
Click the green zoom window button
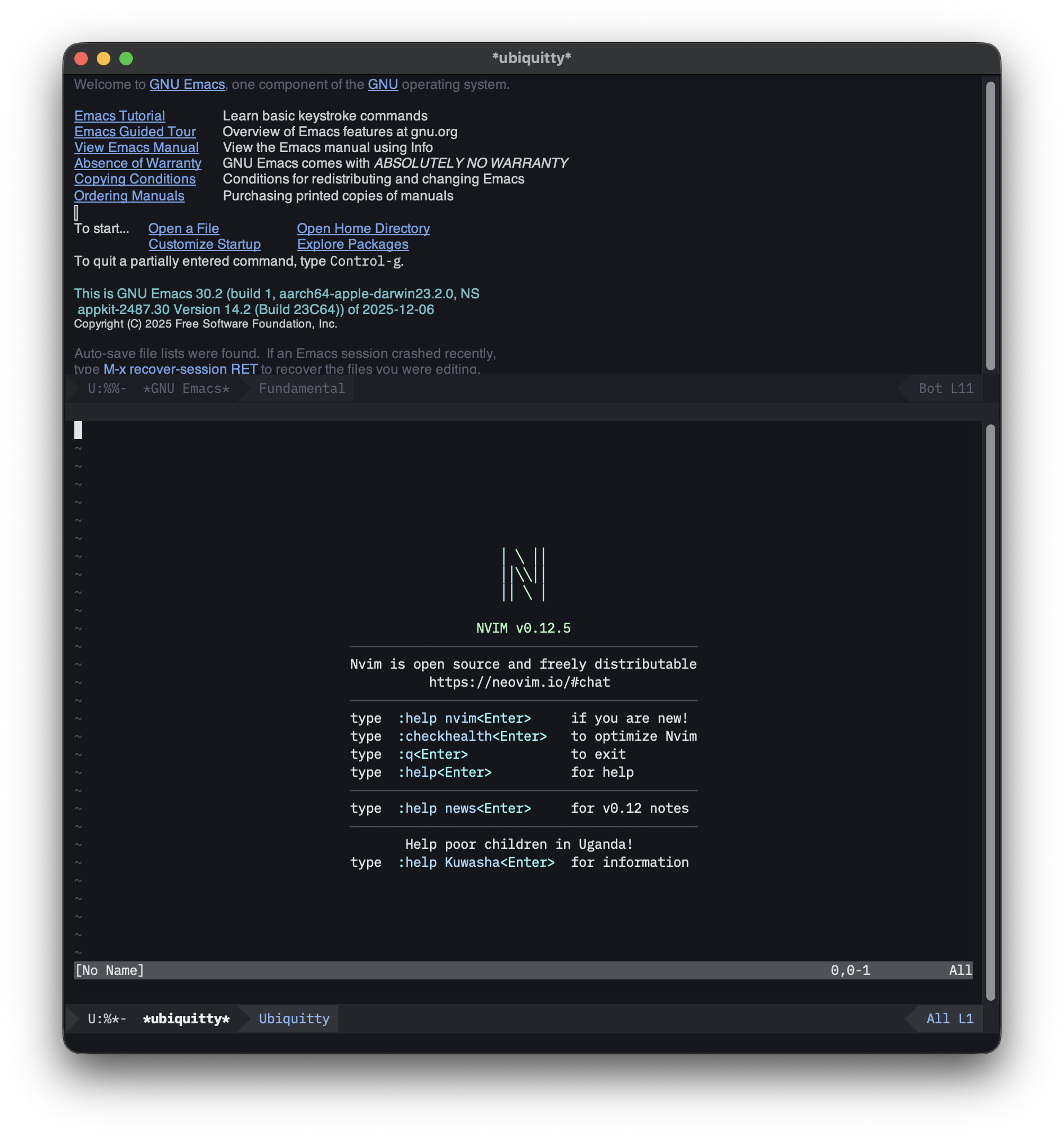tap(127, 59)
